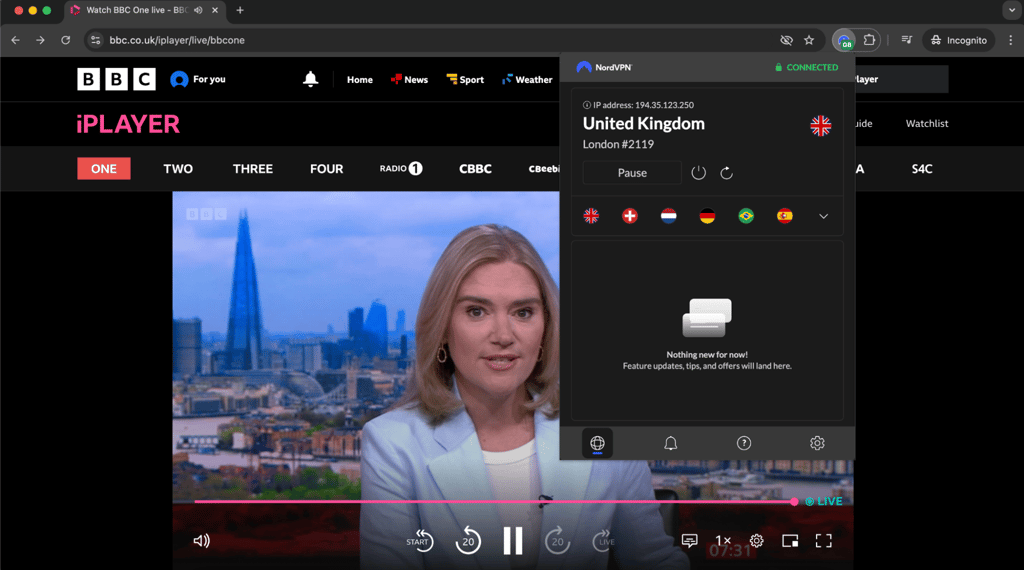The width and height of the screenshot is (1024, 570).
Task: Click the LIVE indicator label
Action: coord(824,501)
